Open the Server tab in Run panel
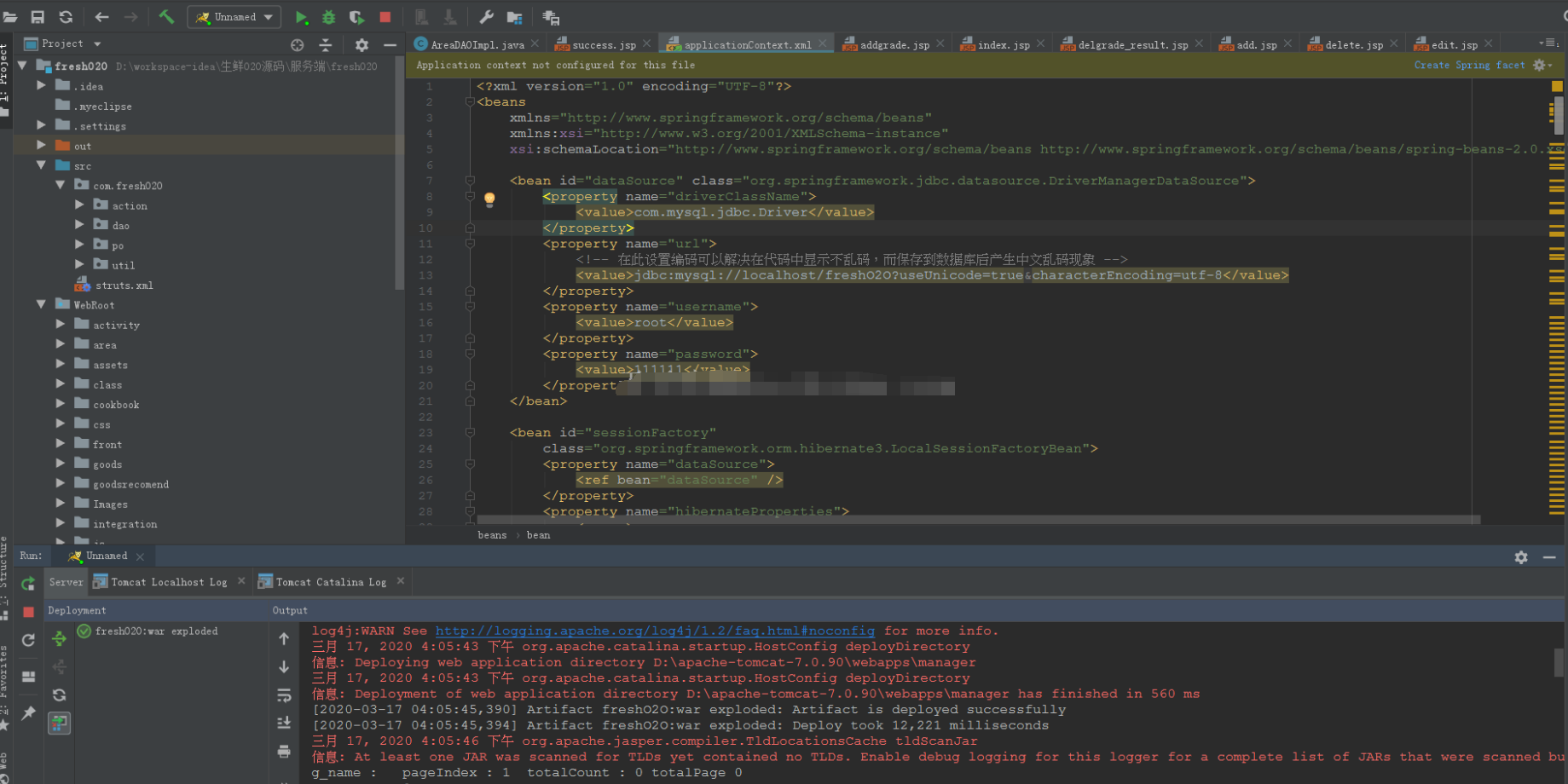This screenshot has height=784, width=1568. 66,582
